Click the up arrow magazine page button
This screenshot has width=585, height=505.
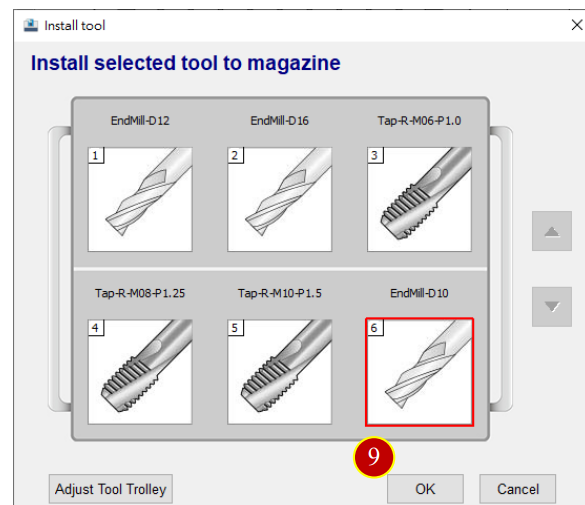coord(552,231)
